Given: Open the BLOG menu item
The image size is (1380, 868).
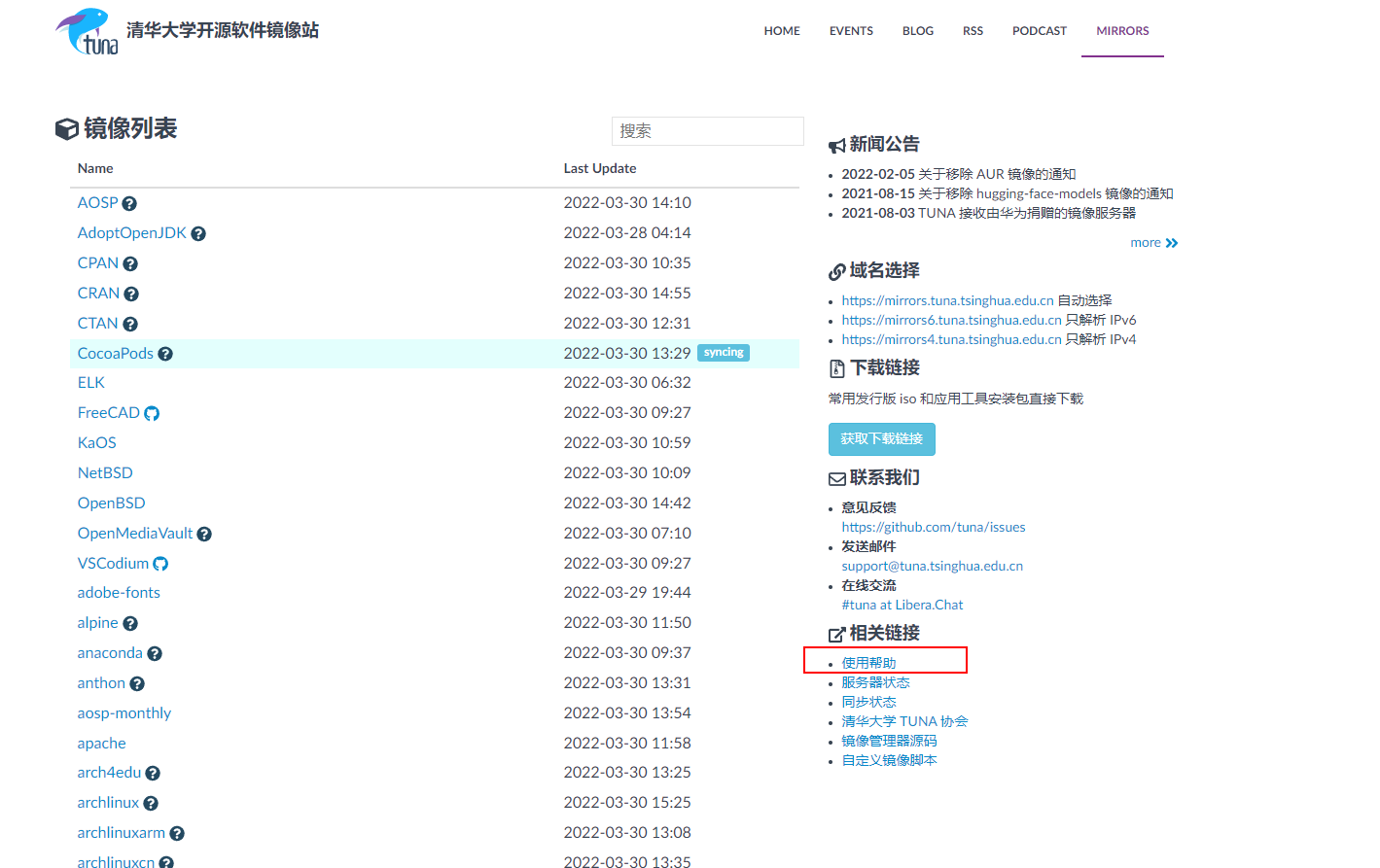Looking at the screenshot, I should pyautogui.click(x=918, y=31).
